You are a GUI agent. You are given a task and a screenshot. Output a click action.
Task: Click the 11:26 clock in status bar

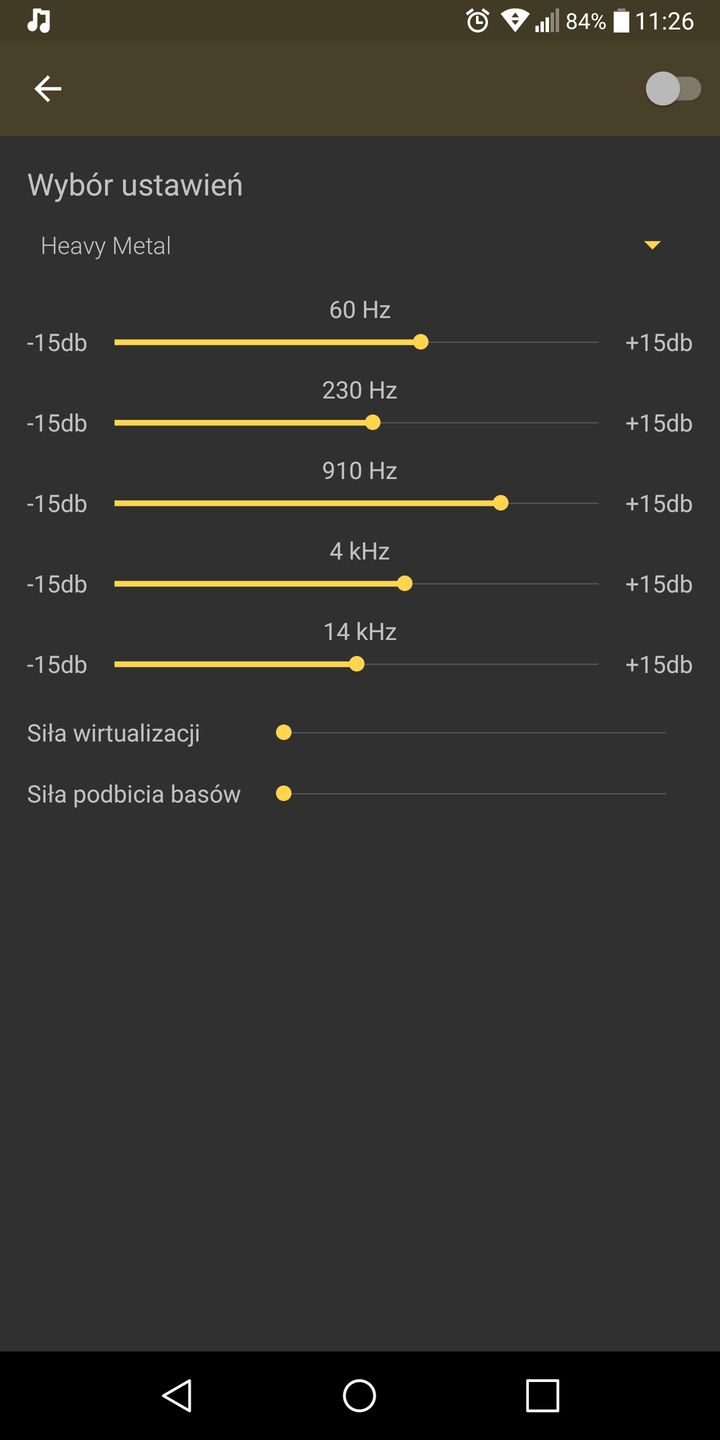pos(665,21)
